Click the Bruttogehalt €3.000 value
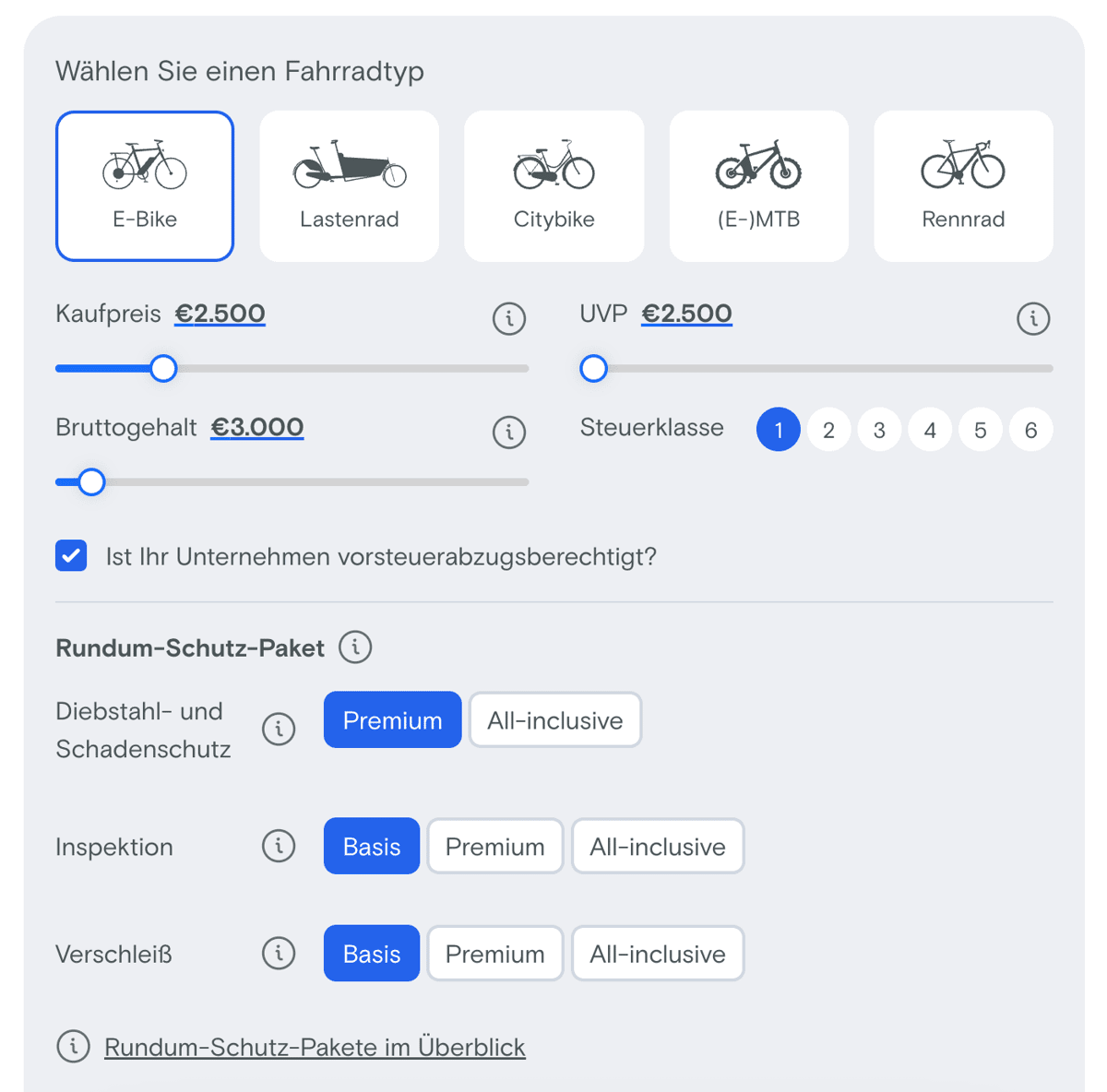 [257, 427]
